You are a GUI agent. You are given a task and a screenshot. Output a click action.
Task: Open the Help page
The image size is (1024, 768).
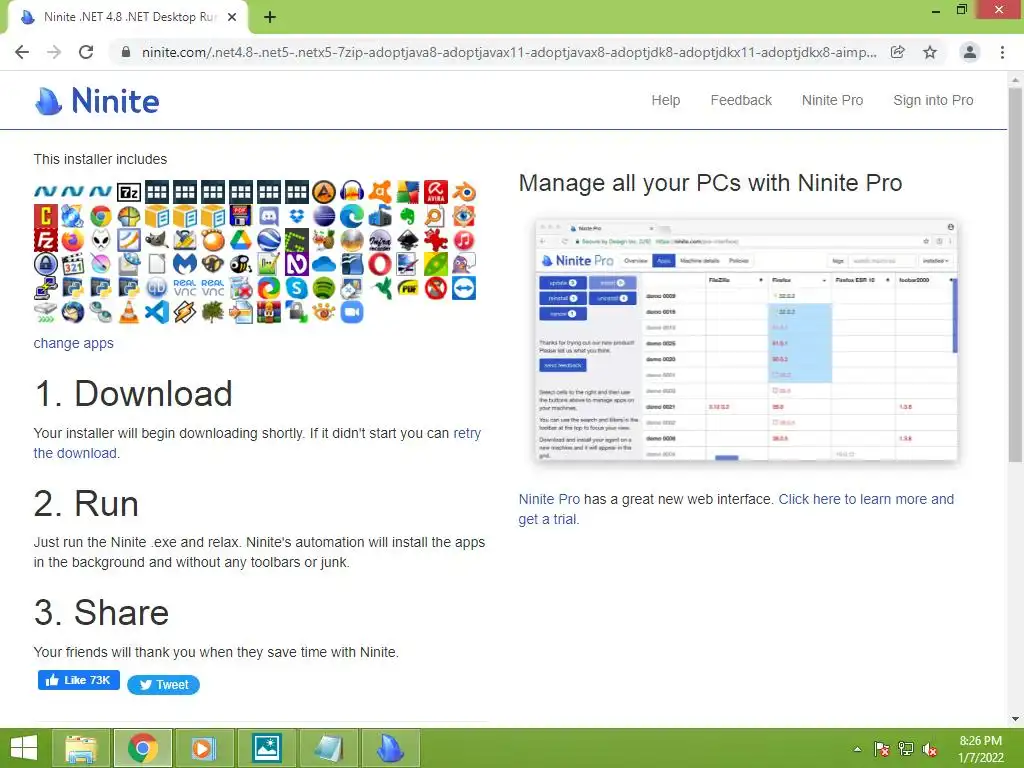click(665, 101)
